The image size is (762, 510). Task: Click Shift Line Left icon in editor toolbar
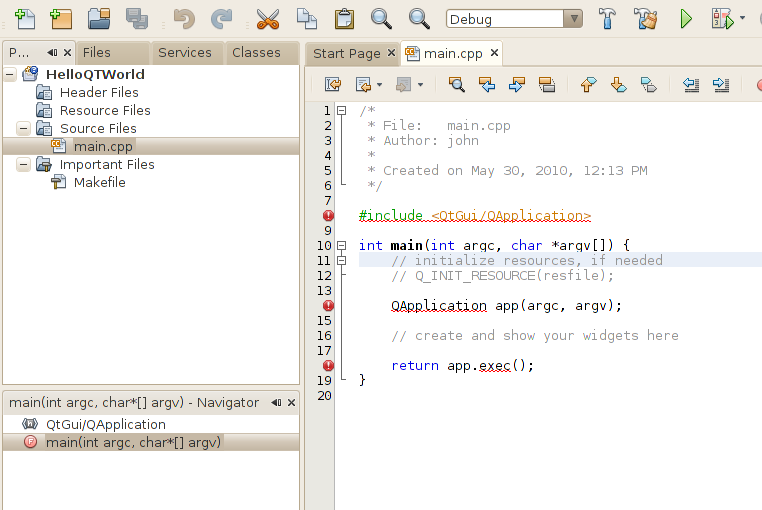(691, 85)
